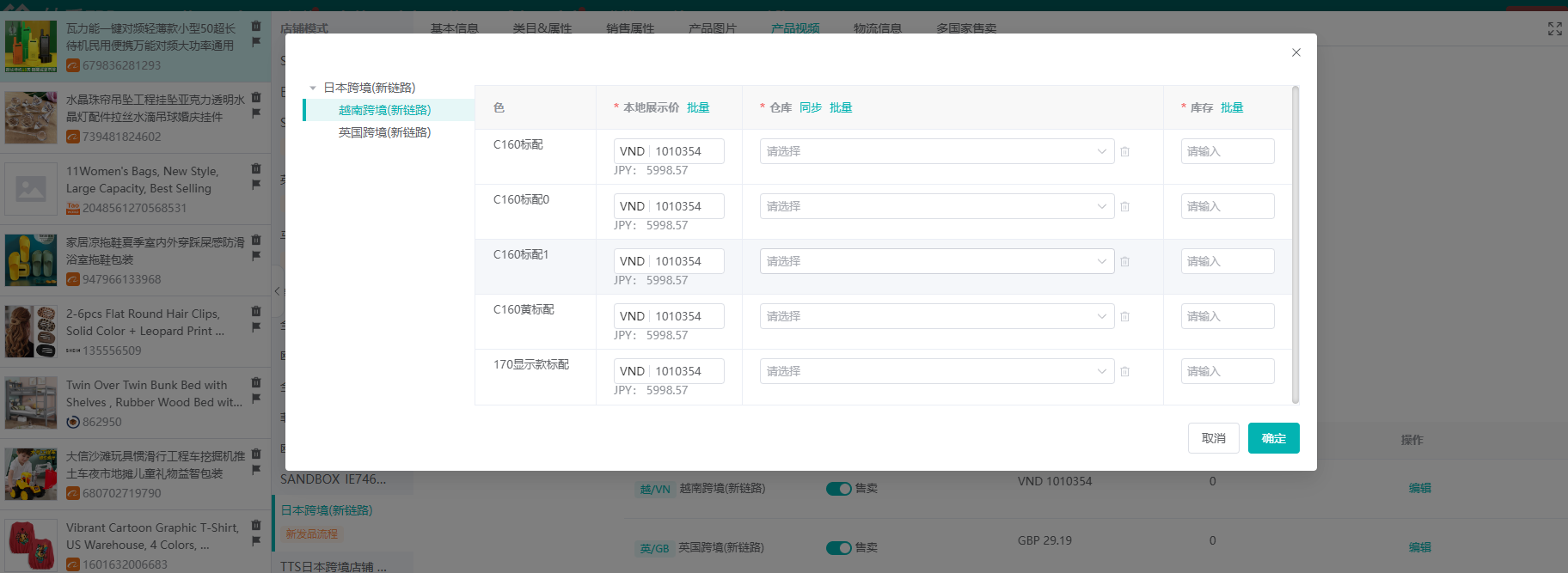This screenshot has width=1568, height=573.
Task: Open warehouse dropdown for C160标配0
Action: pos(936,206)
